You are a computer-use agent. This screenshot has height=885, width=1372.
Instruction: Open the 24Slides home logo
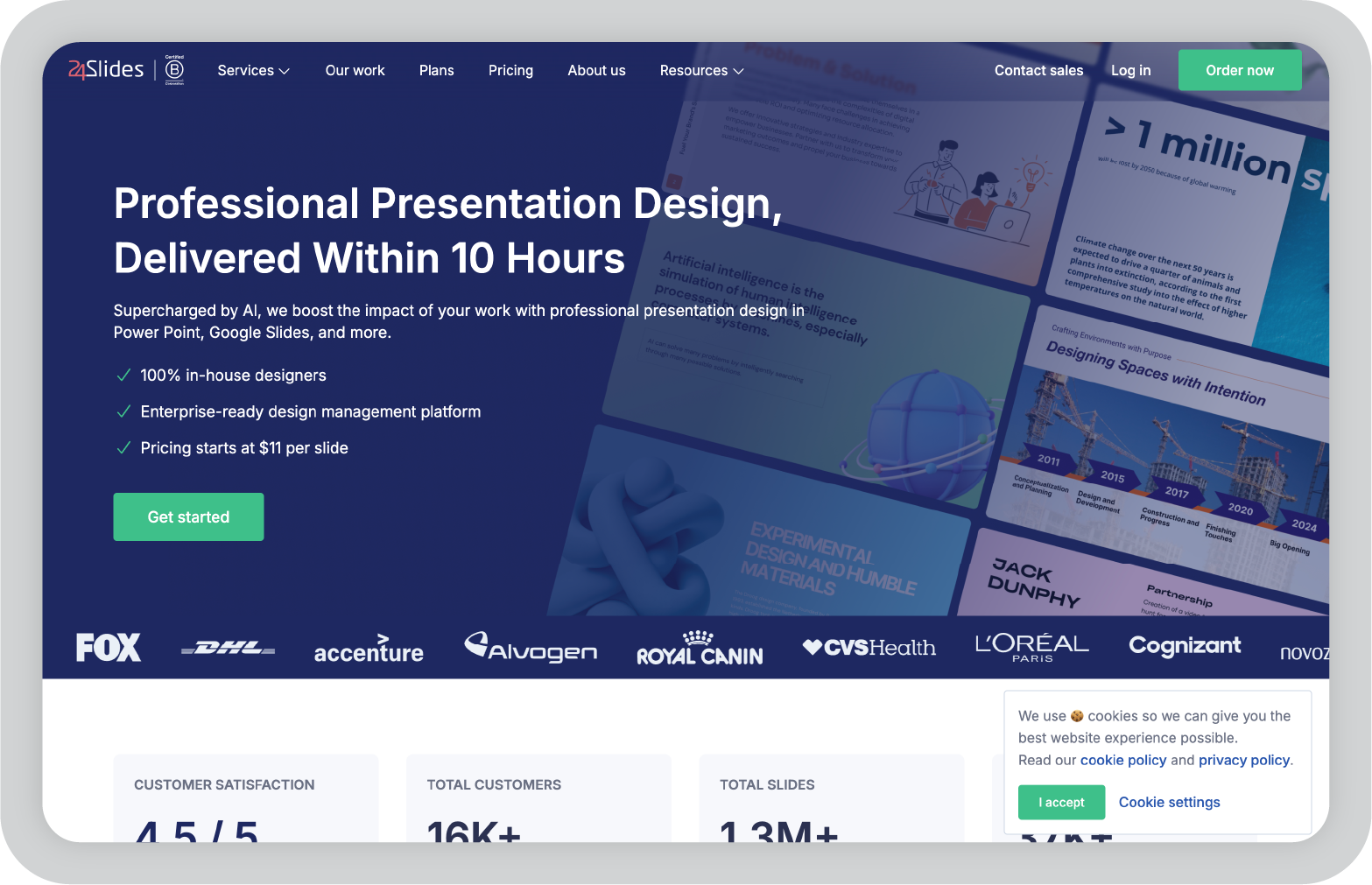[106, 69]
